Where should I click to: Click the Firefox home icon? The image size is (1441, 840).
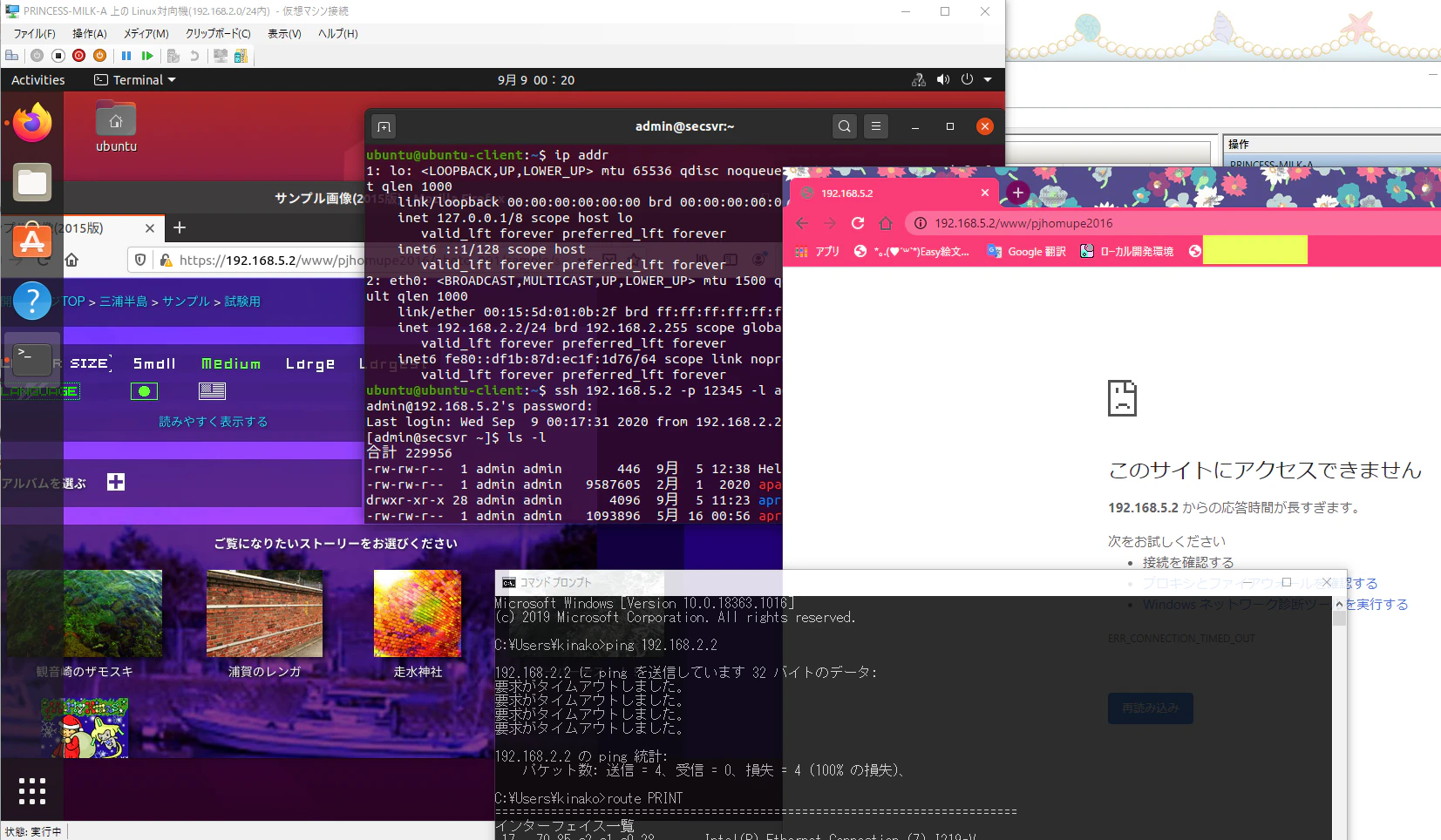(x=72, y=260)
